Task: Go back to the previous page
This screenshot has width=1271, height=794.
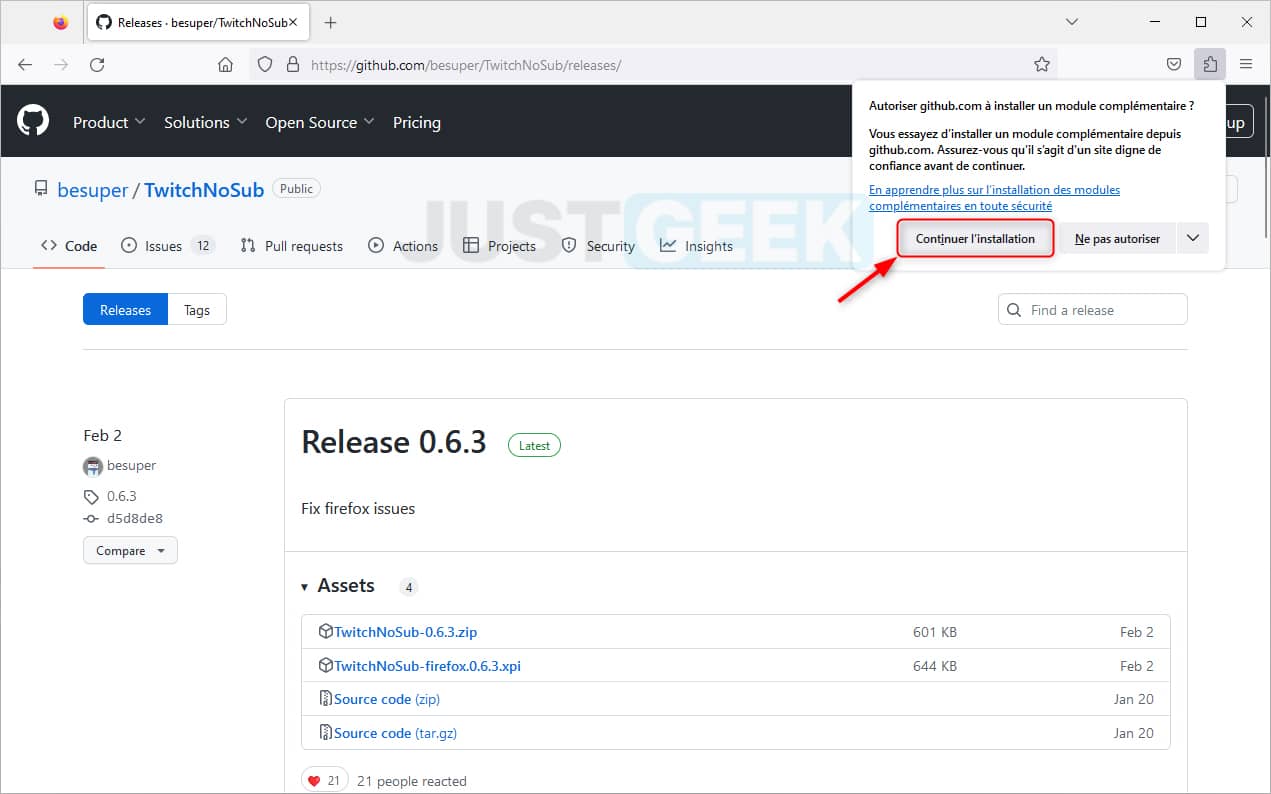Action: 25,65
